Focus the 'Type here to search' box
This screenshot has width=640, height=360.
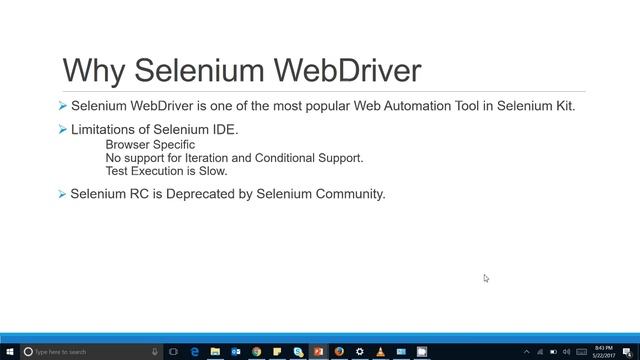point(92,351)
